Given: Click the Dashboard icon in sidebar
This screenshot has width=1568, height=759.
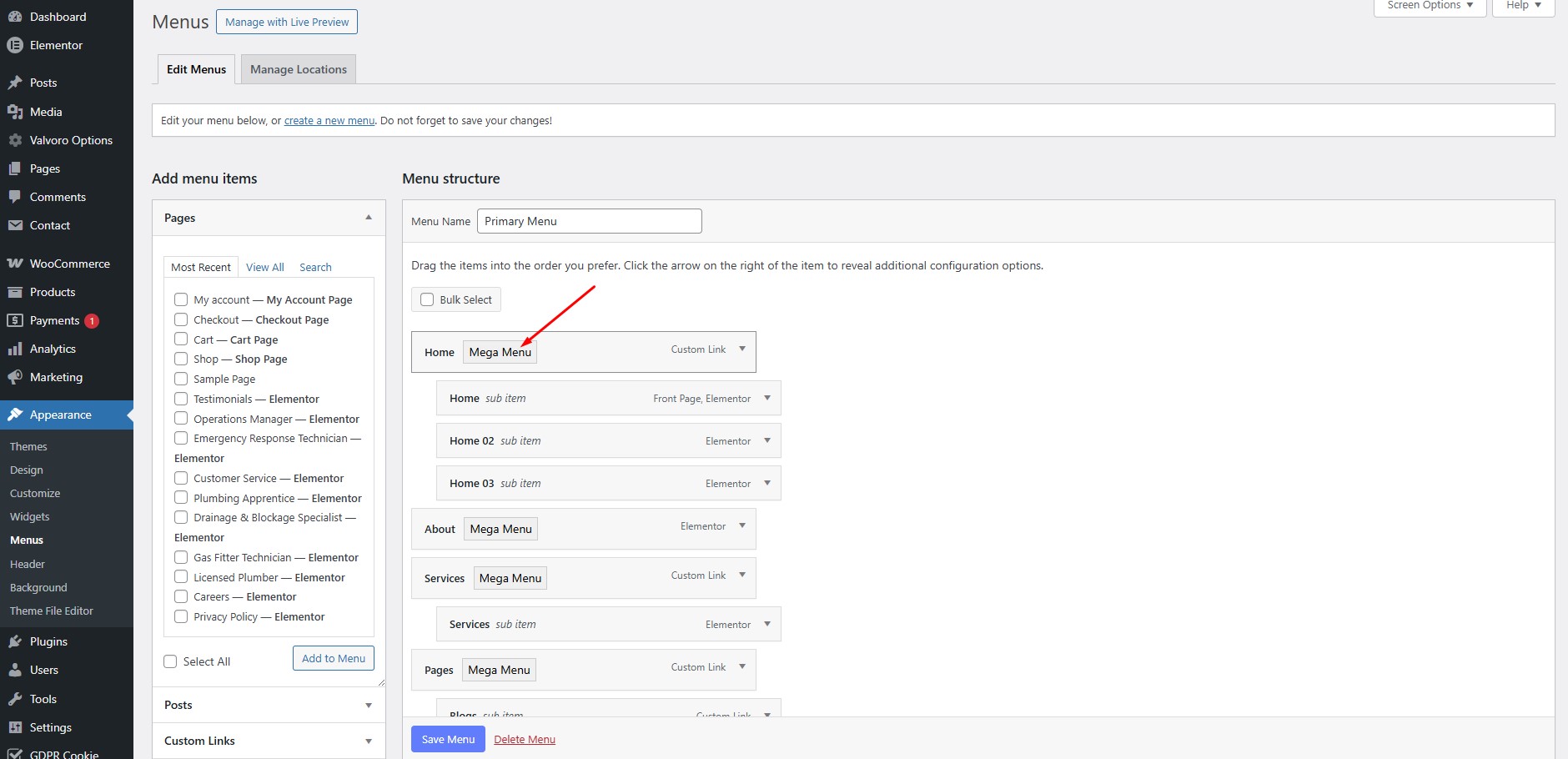Looking at the screenshot, I should [15, 17].
